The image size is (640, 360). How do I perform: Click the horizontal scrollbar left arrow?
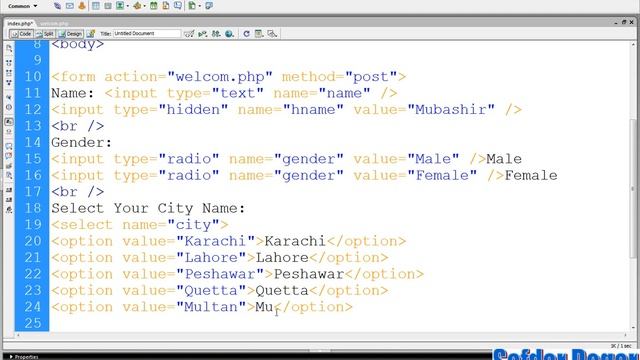click(x=18, y=335)
